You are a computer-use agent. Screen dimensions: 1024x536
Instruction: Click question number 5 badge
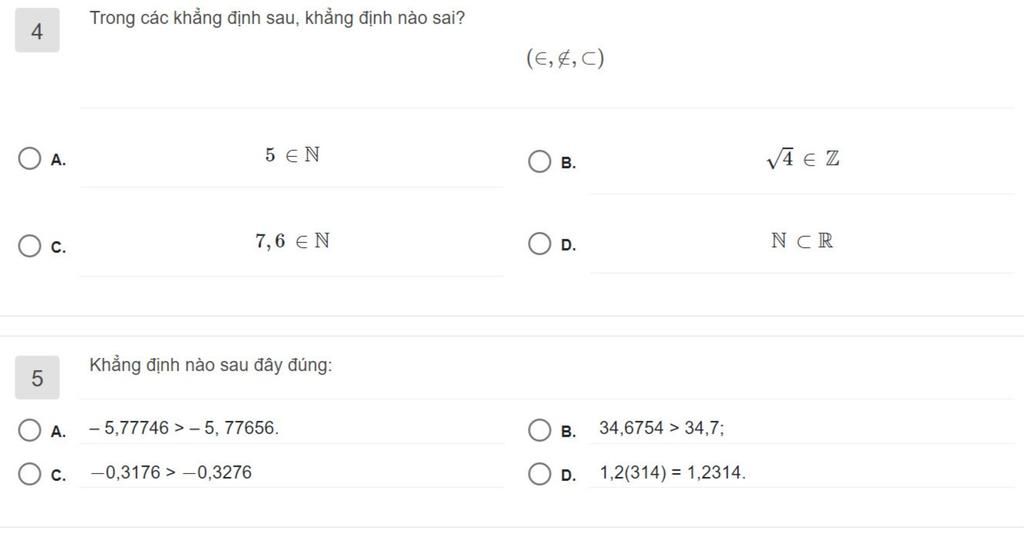37,377
